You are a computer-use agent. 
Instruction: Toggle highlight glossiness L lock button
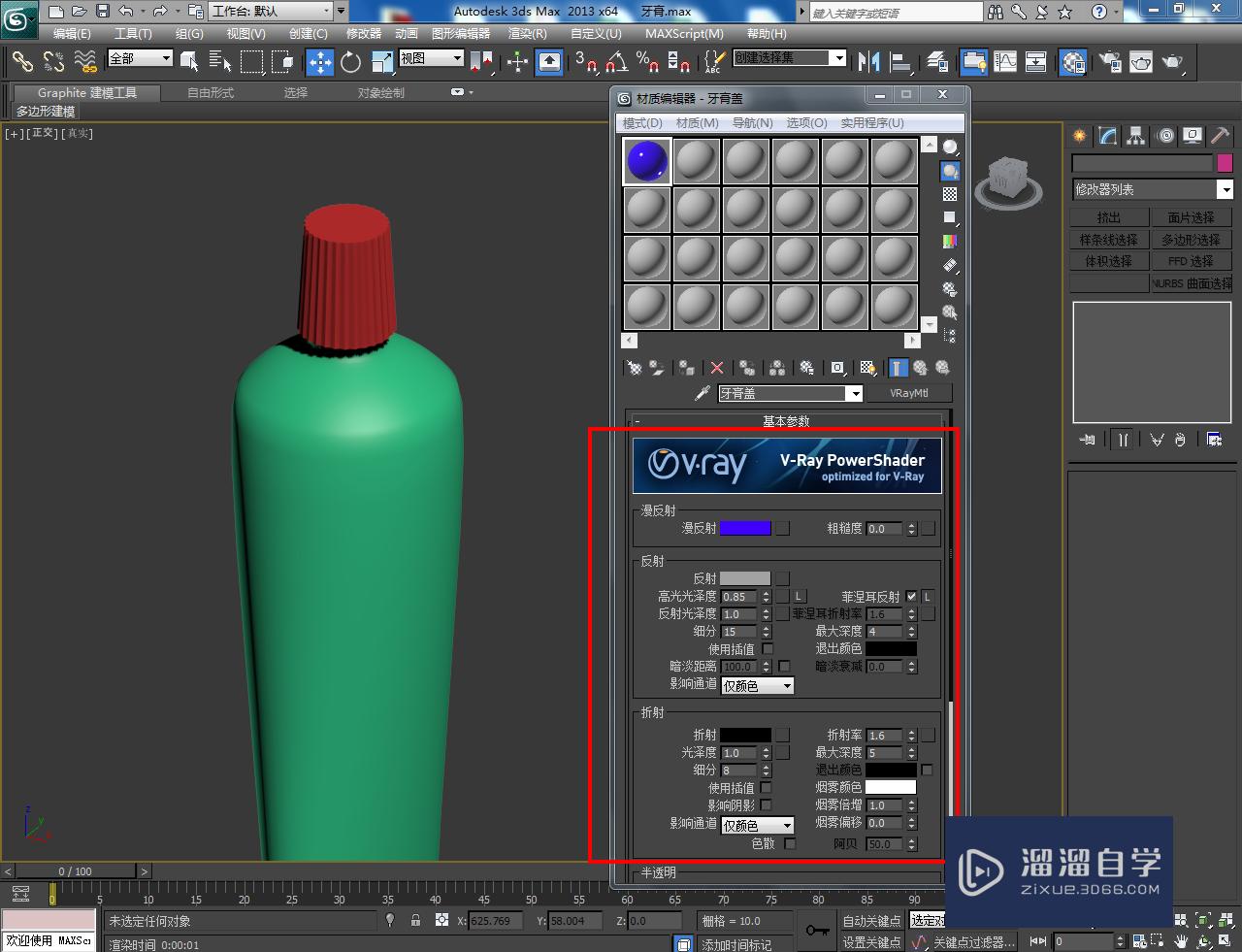(800, 596)
